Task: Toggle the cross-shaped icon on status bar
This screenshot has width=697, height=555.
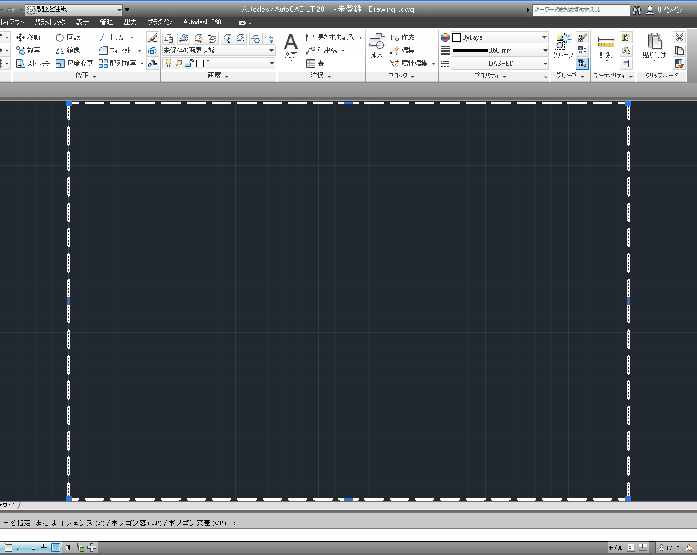Action: (92, 547)
